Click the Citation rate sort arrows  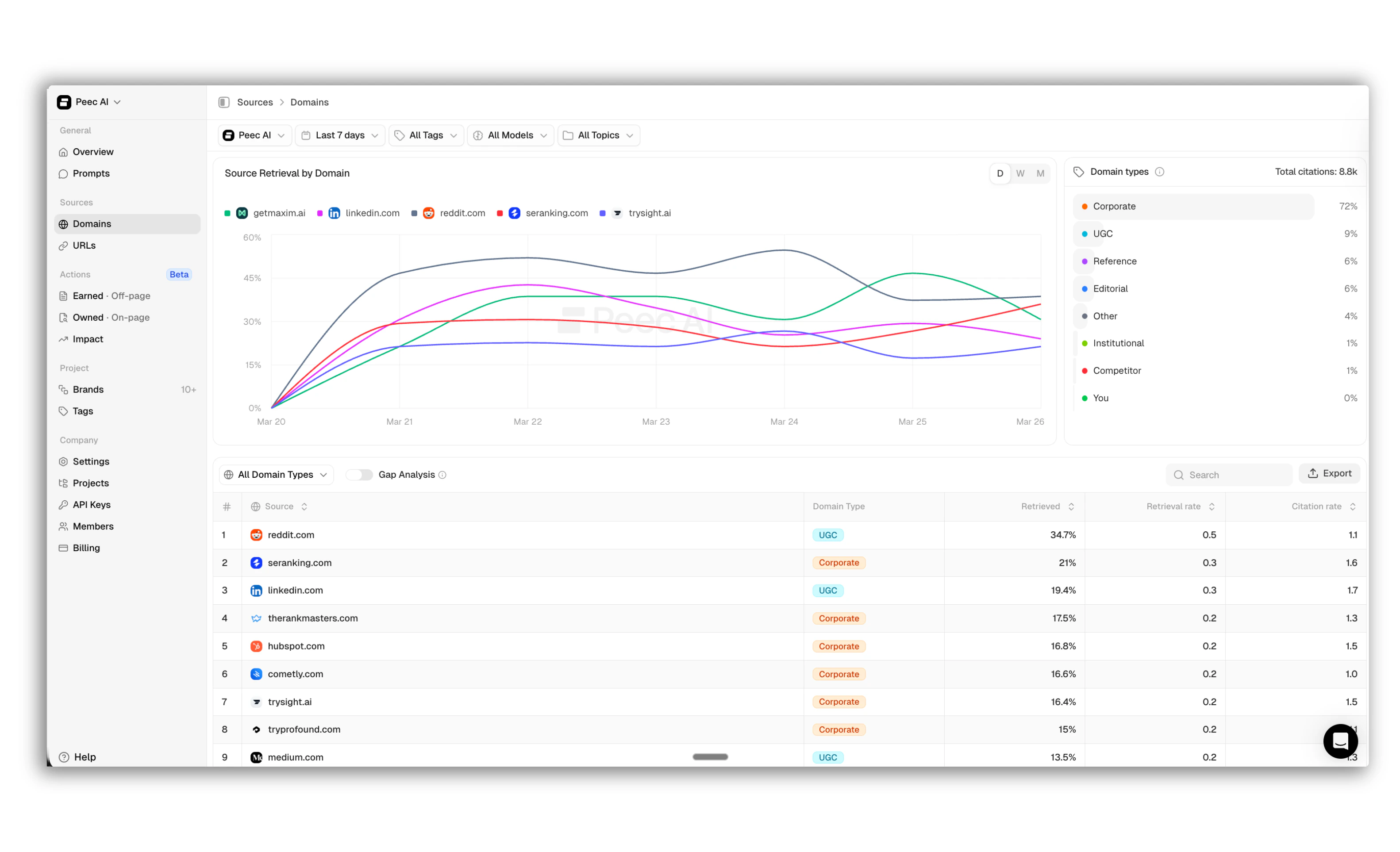[x=1352, y=507]
